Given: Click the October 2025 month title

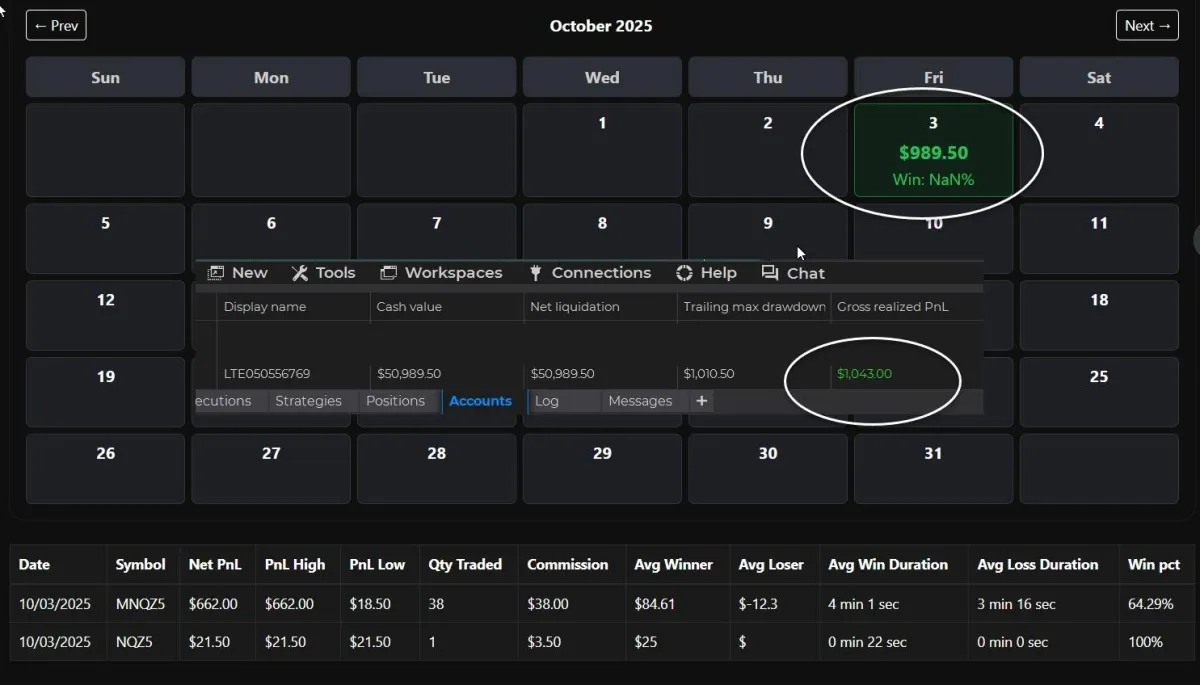Looking at the screenshot, I should [601, 26].
